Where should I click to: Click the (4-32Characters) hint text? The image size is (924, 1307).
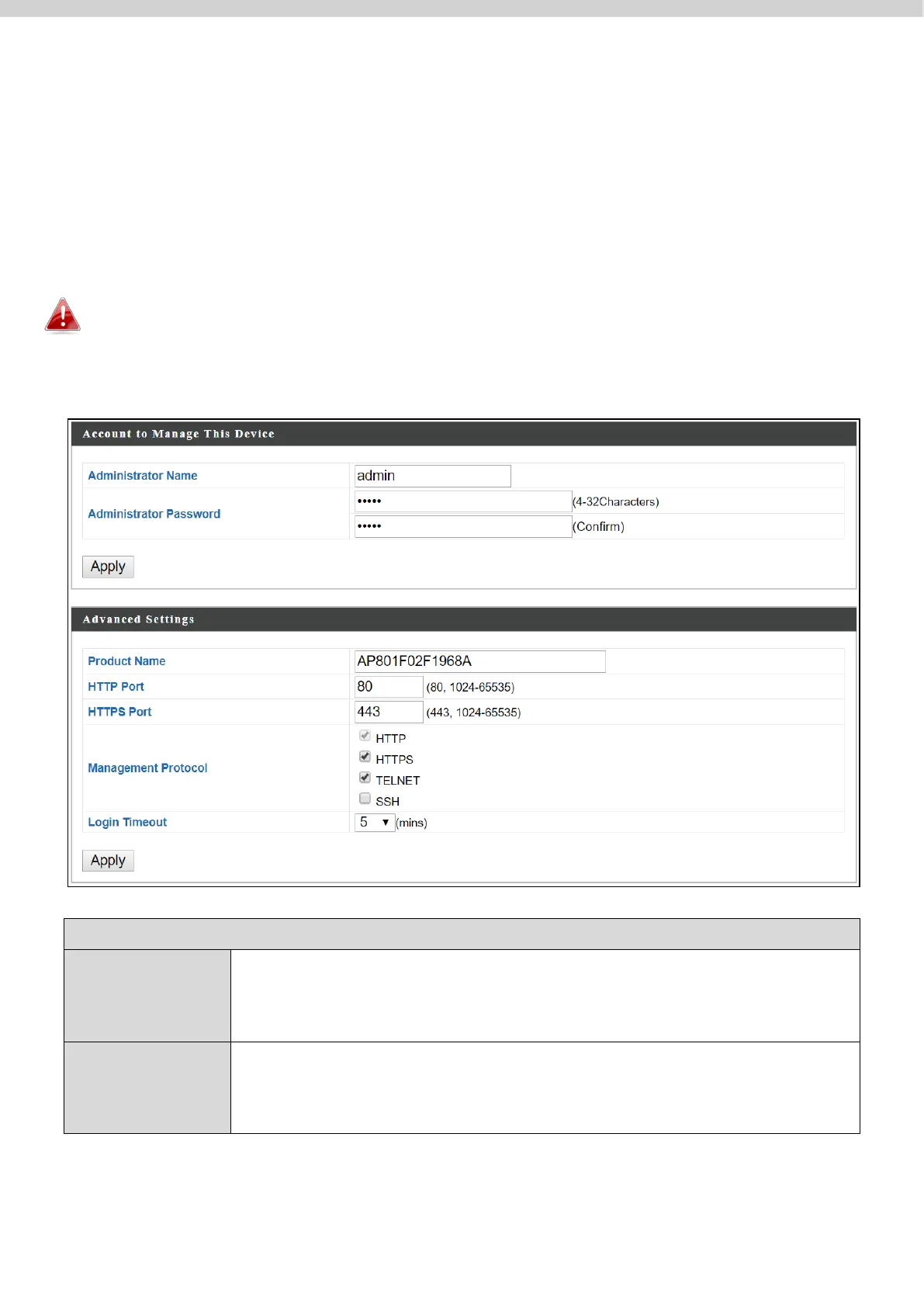click(616, 502)
